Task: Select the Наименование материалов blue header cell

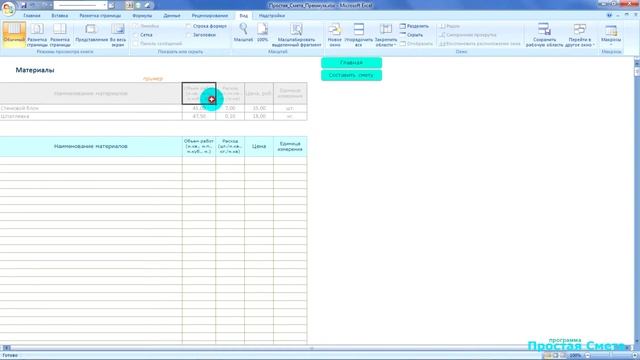Action: (x=91, y=147)
